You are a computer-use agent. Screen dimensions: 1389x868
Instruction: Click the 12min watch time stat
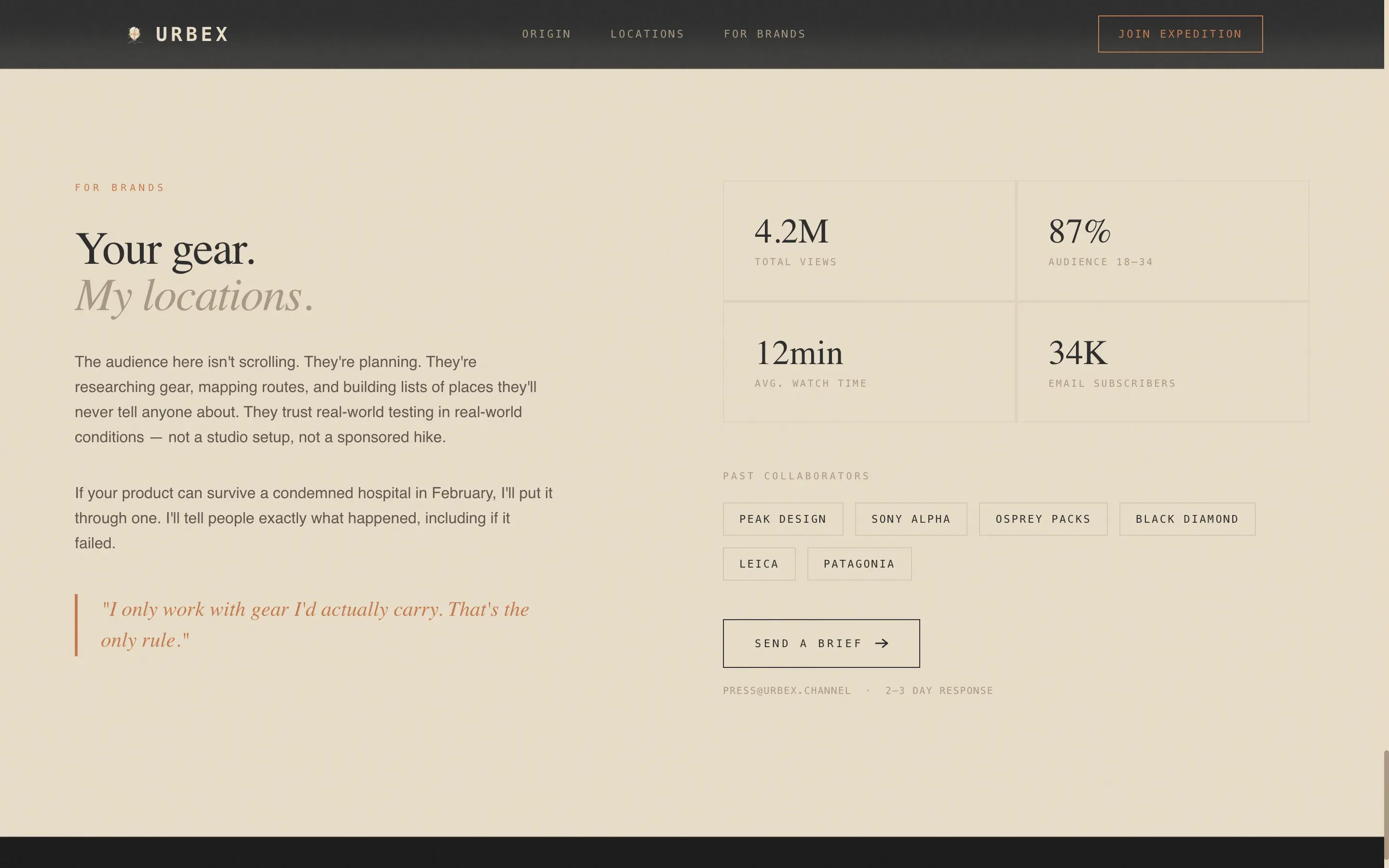[x=869, y=362]
